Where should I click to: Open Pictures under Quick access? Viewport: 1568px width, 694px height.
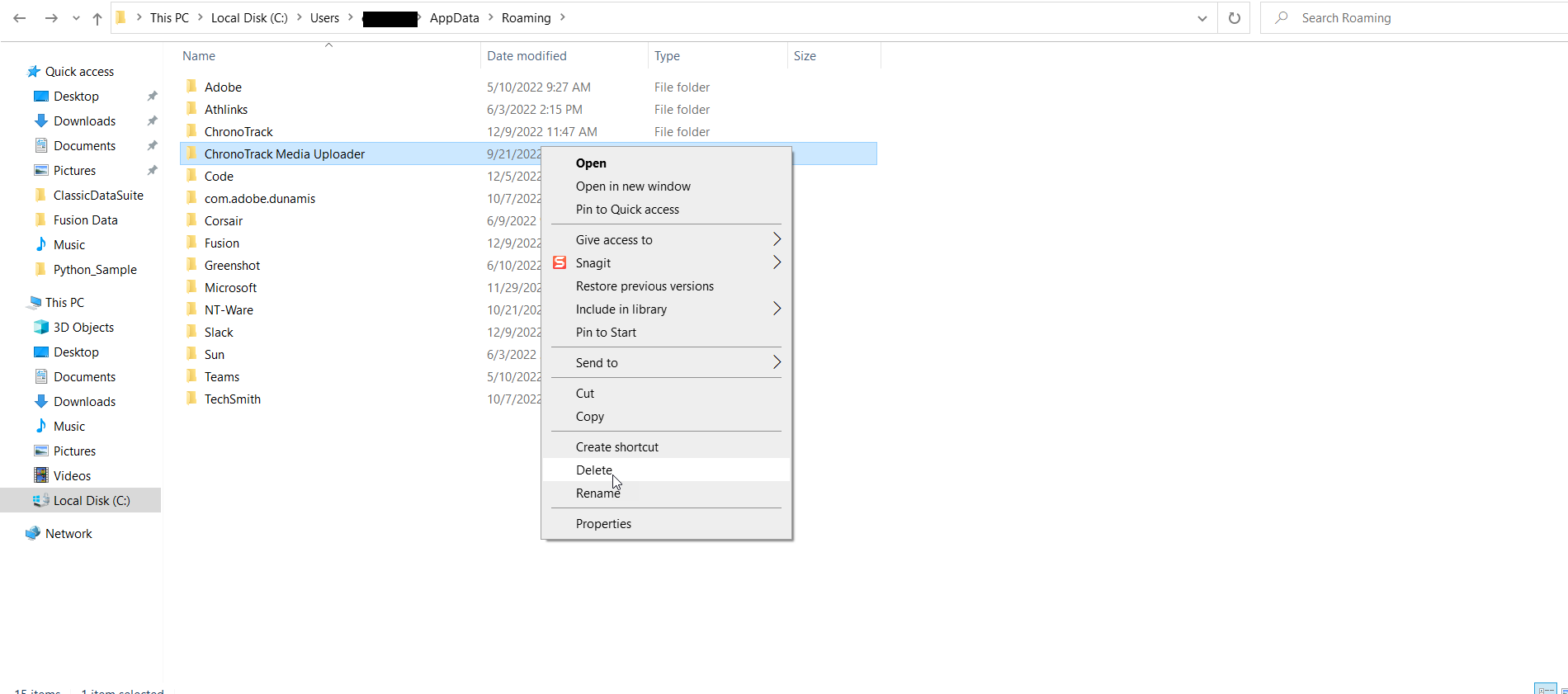click(x=74, y=171)
